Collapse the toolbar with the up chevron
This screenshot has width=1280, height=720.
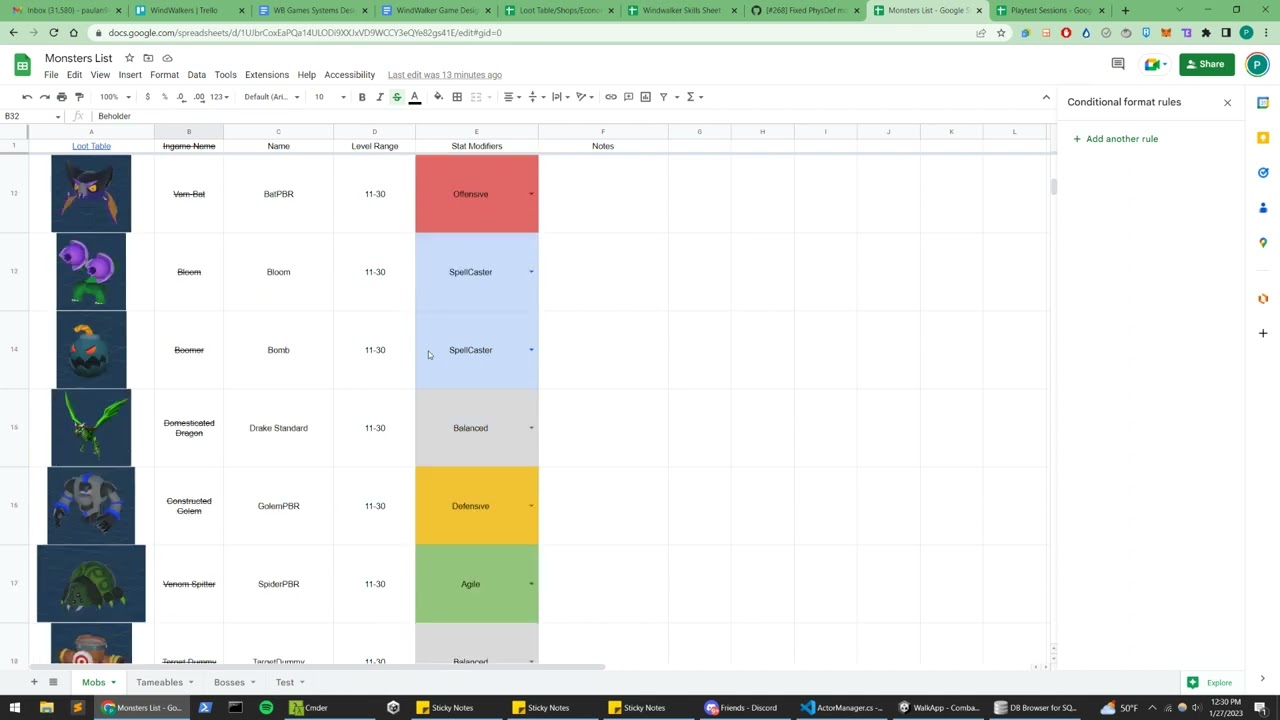click(1046, 97)
